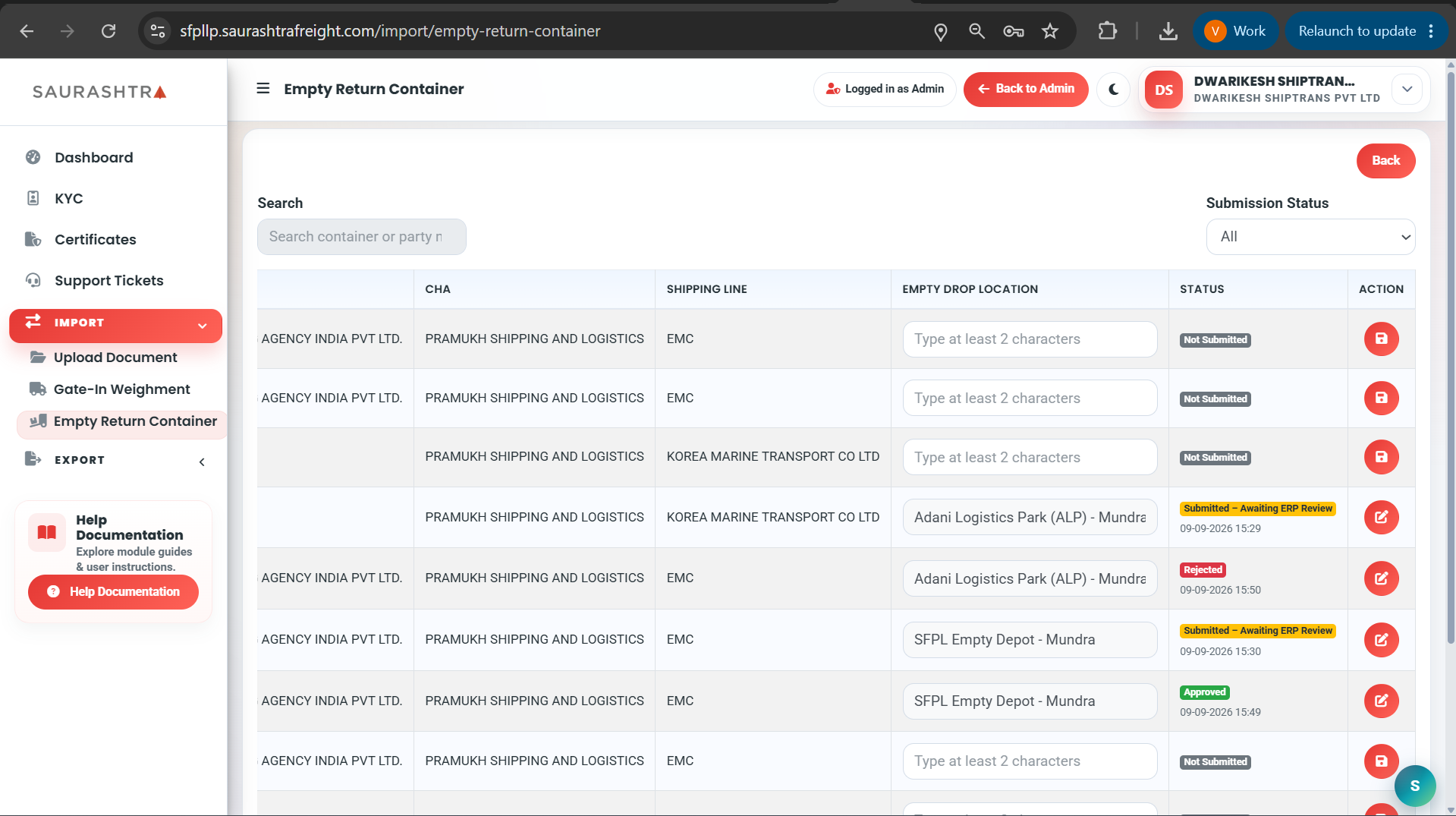Screen dimensions: 1456x816
Task: Click Adani Logistics Park field in Rejected row
Action: [x=1030, y=579]
